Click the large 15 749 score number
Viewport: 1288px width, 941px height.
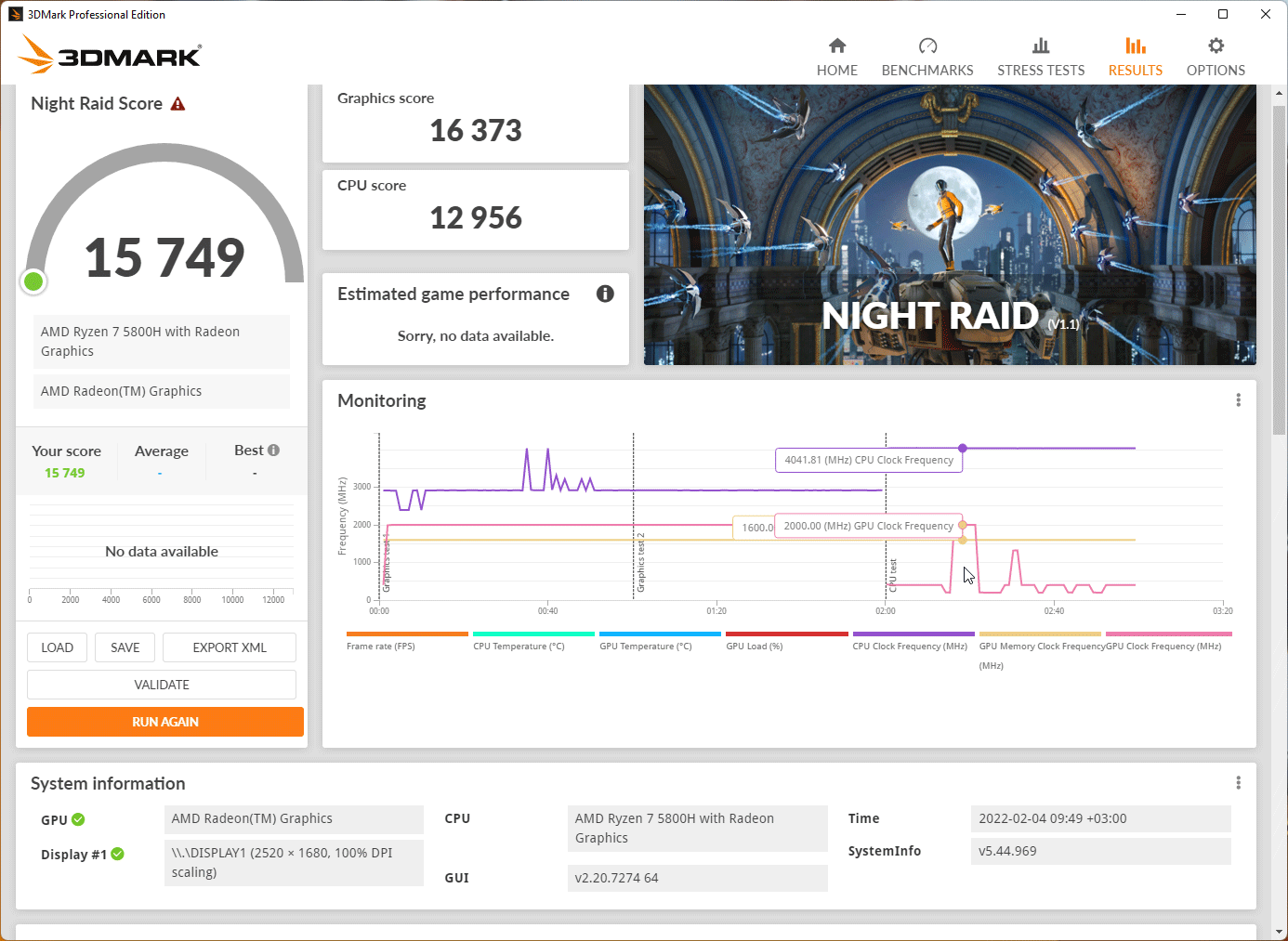[x=164, y=257]
